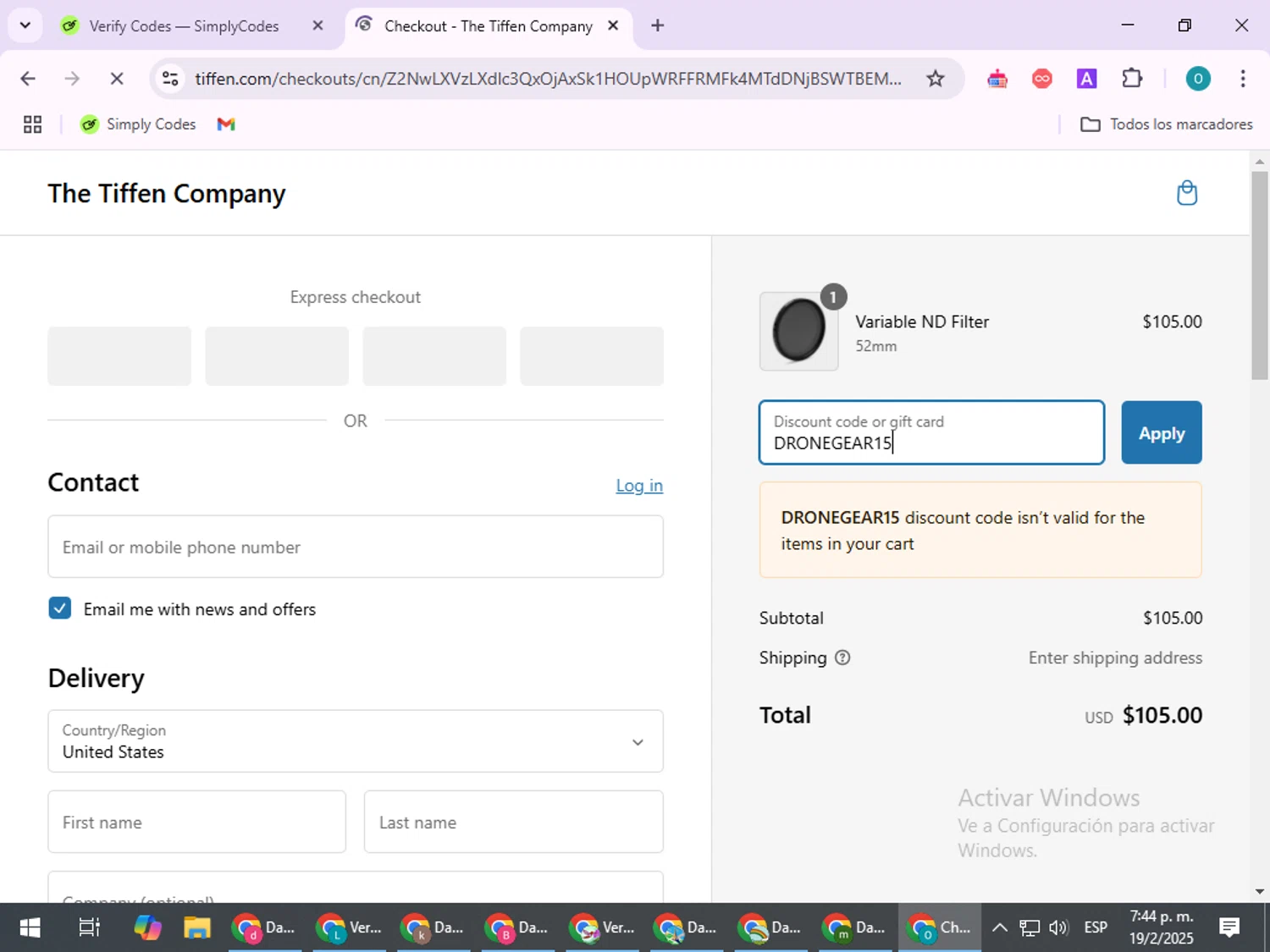This screenshot has height=952, width=1270.
Task: Bookmark this page with the star icon
Action: [935, 79]
